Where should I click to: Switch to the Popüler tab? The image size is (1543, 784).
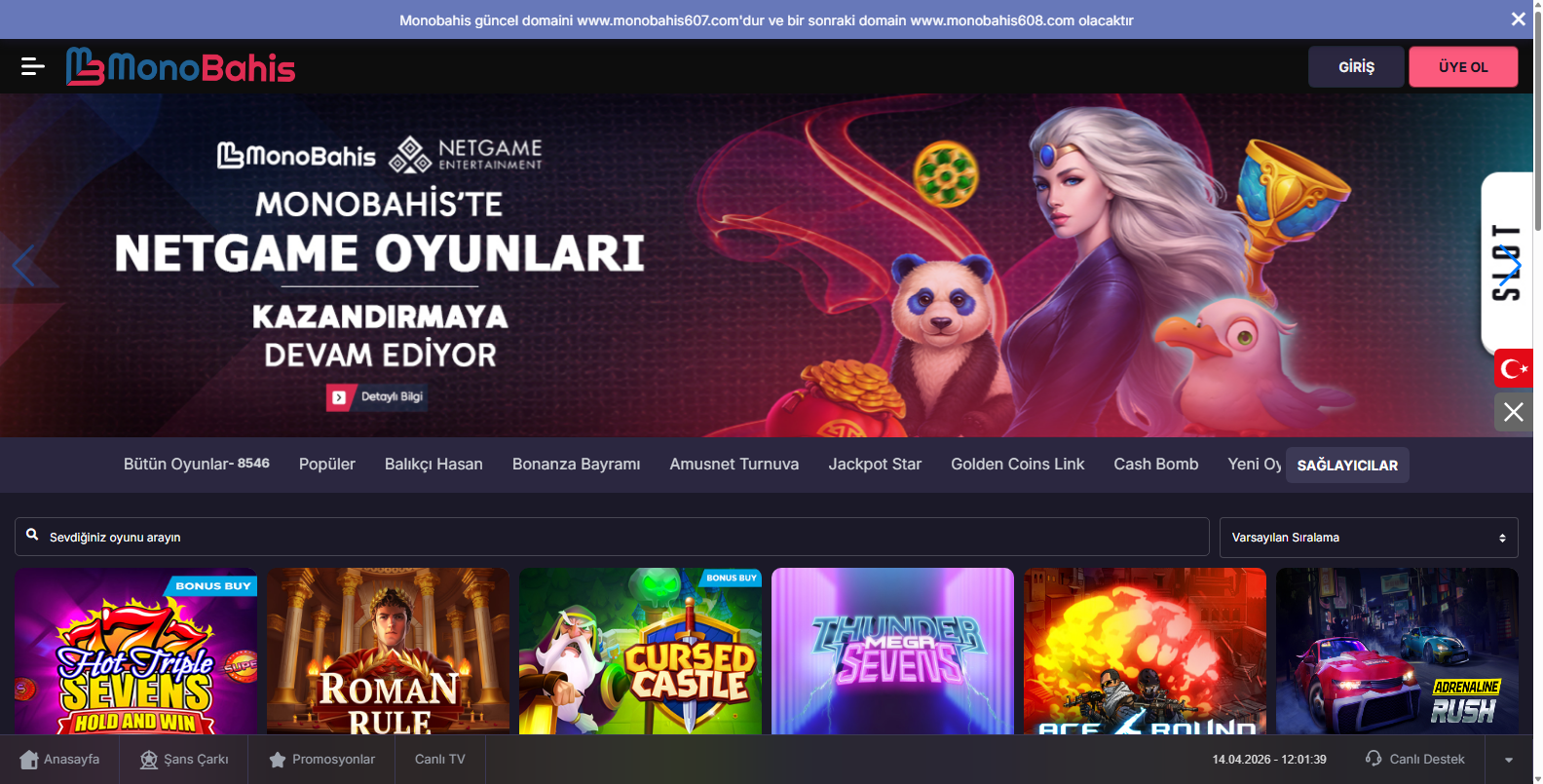(x=327, y=465)
